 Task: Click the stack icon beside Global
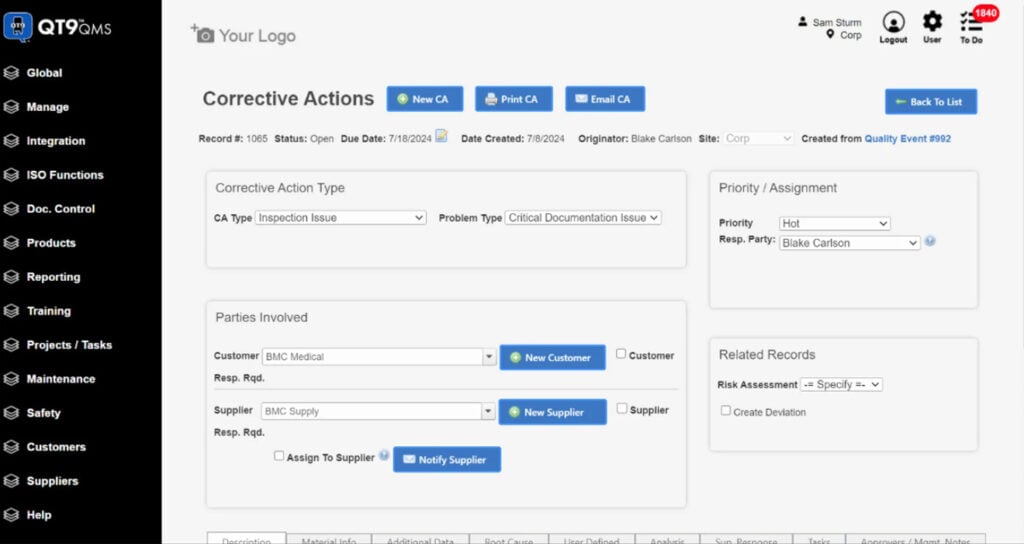pos(11,72)
